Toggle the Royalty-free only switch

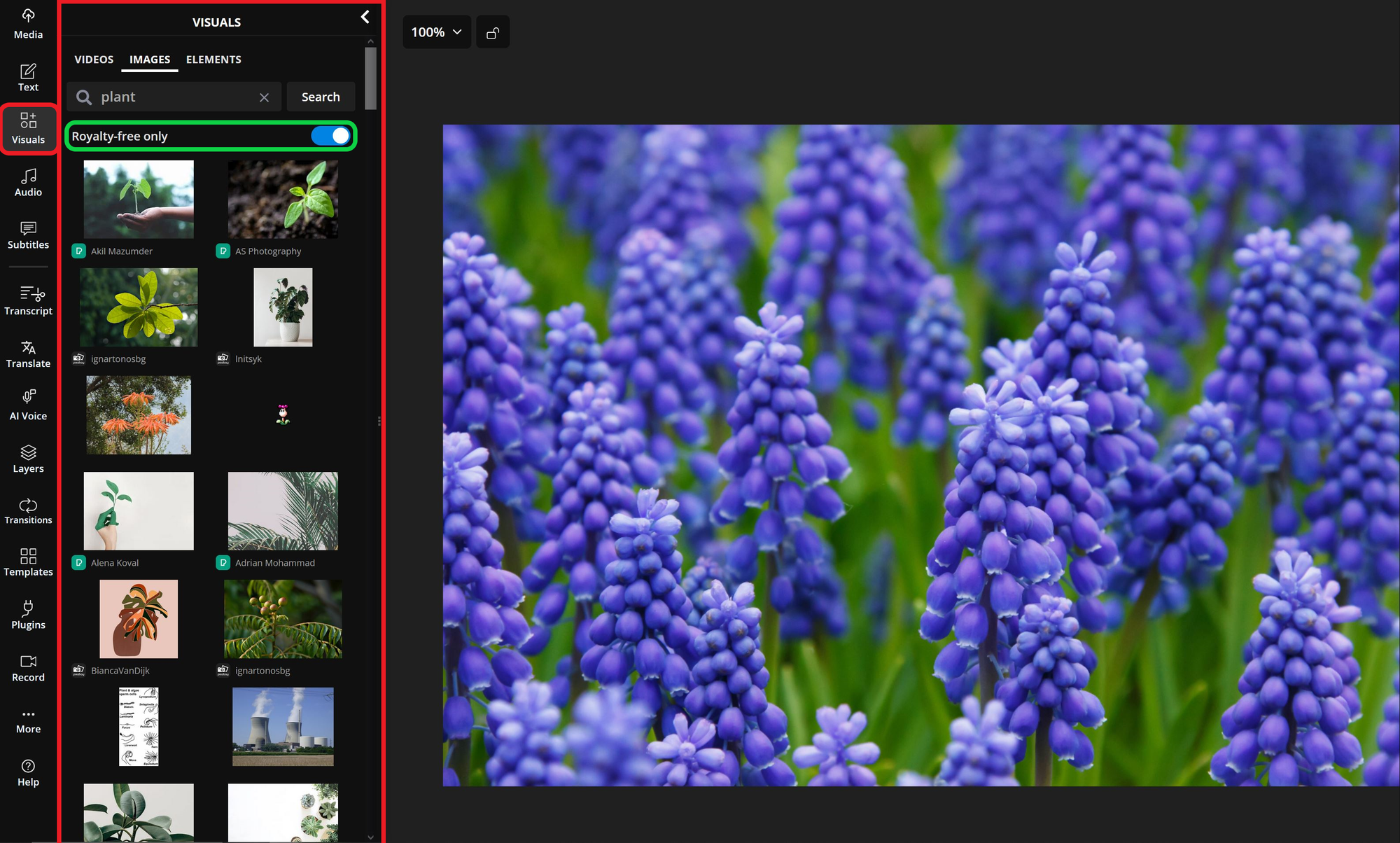pos(331,135)
